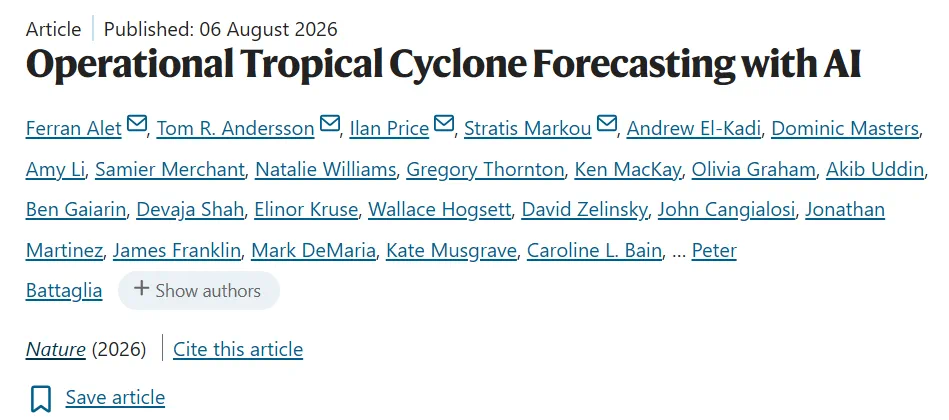This screenshot has height=420, width=949.
Task: Open the Samier Merchant author link
Action: [x=170, y=170]
